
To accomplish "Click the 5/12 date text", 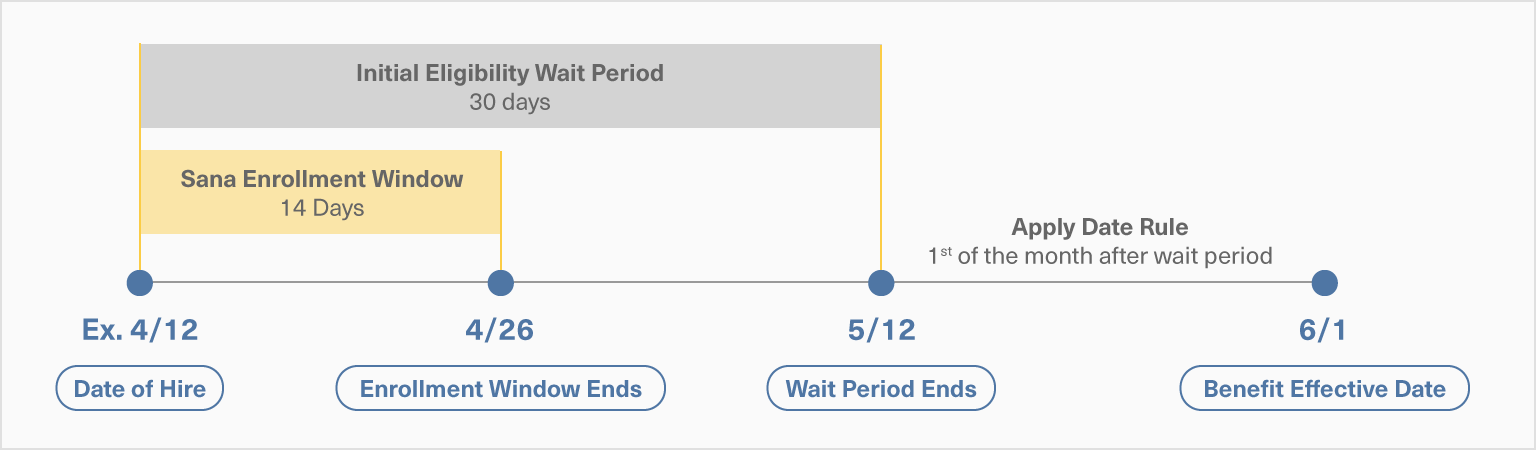I will click(x=881, y=331).
